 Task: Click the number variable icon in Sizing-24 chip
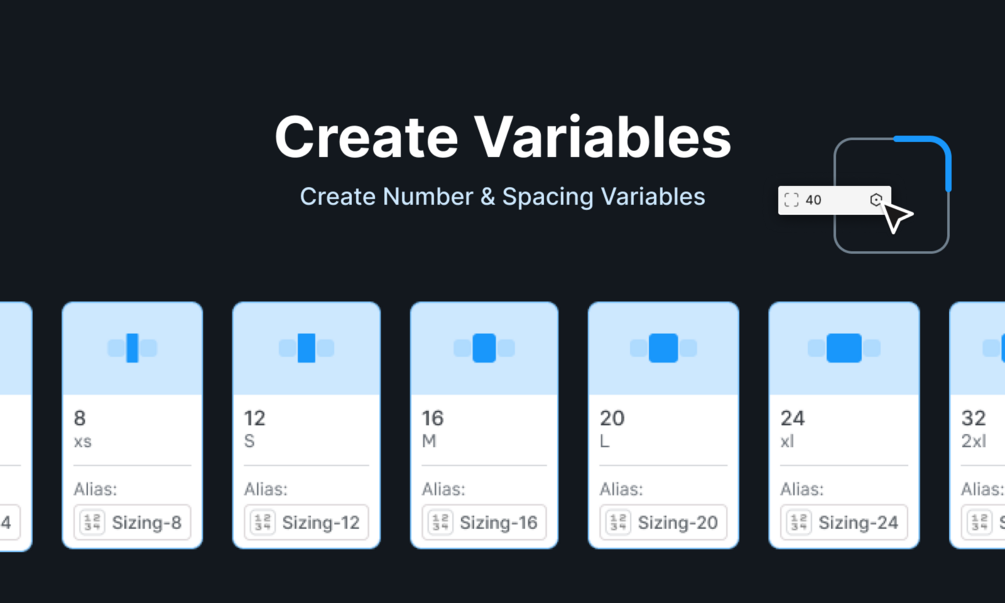click(x=798, y=522)
